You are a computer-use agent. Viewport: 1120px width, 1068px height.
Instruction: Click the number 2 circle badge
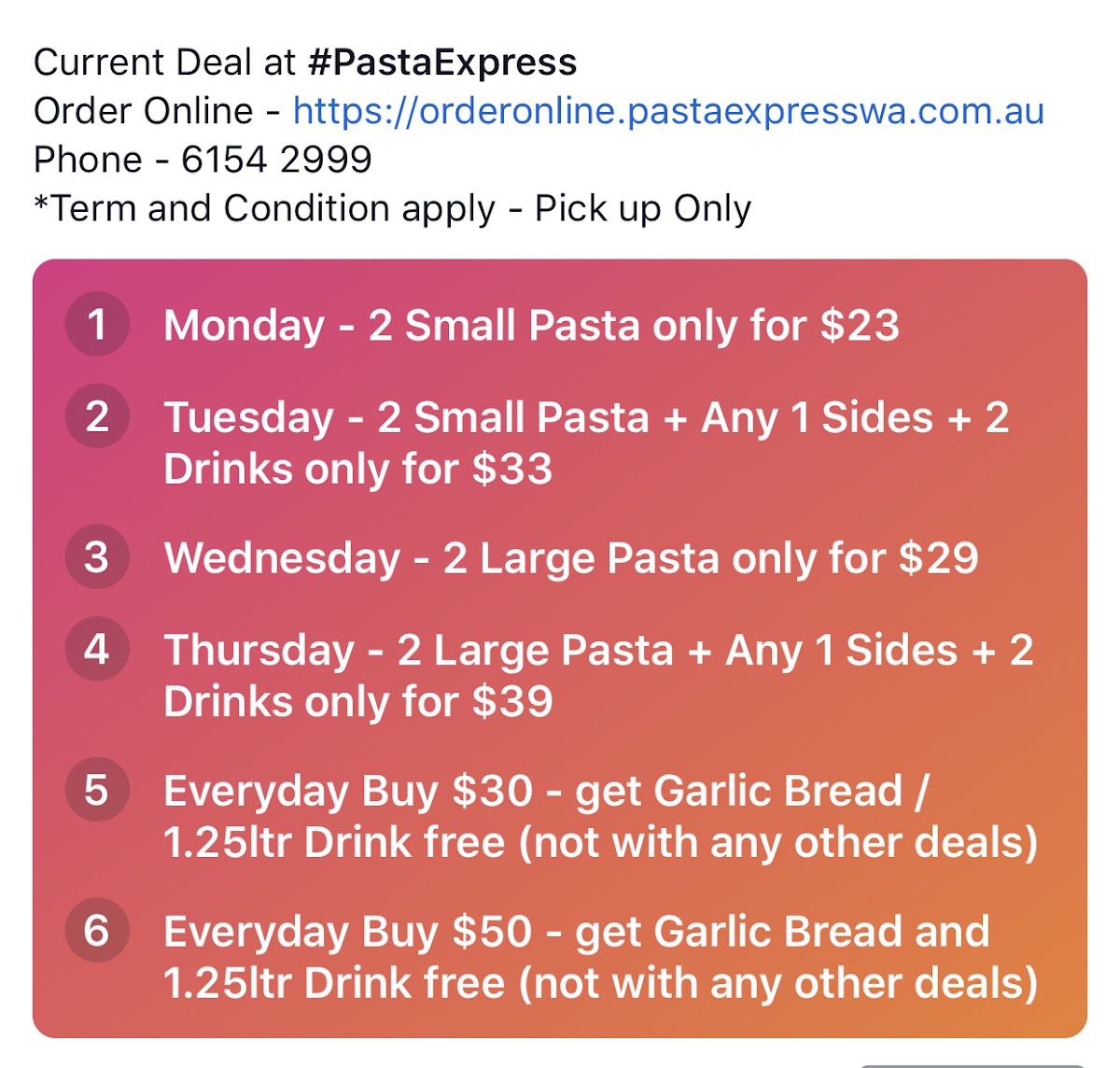pyautogui.click(x=97, y=416)
